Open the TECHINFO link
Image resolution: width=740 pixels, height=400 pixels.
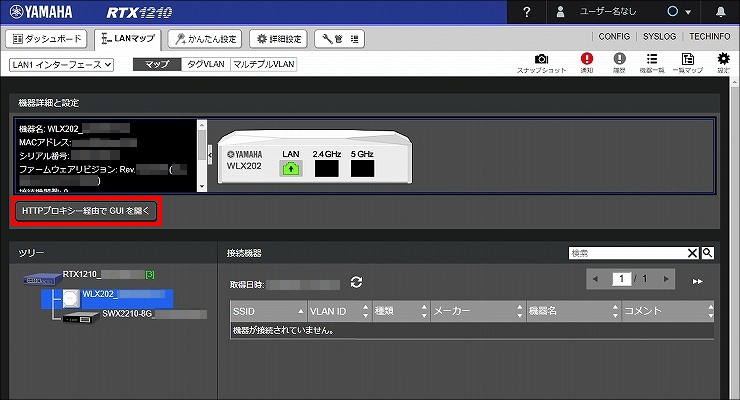[x=709, y=36]
